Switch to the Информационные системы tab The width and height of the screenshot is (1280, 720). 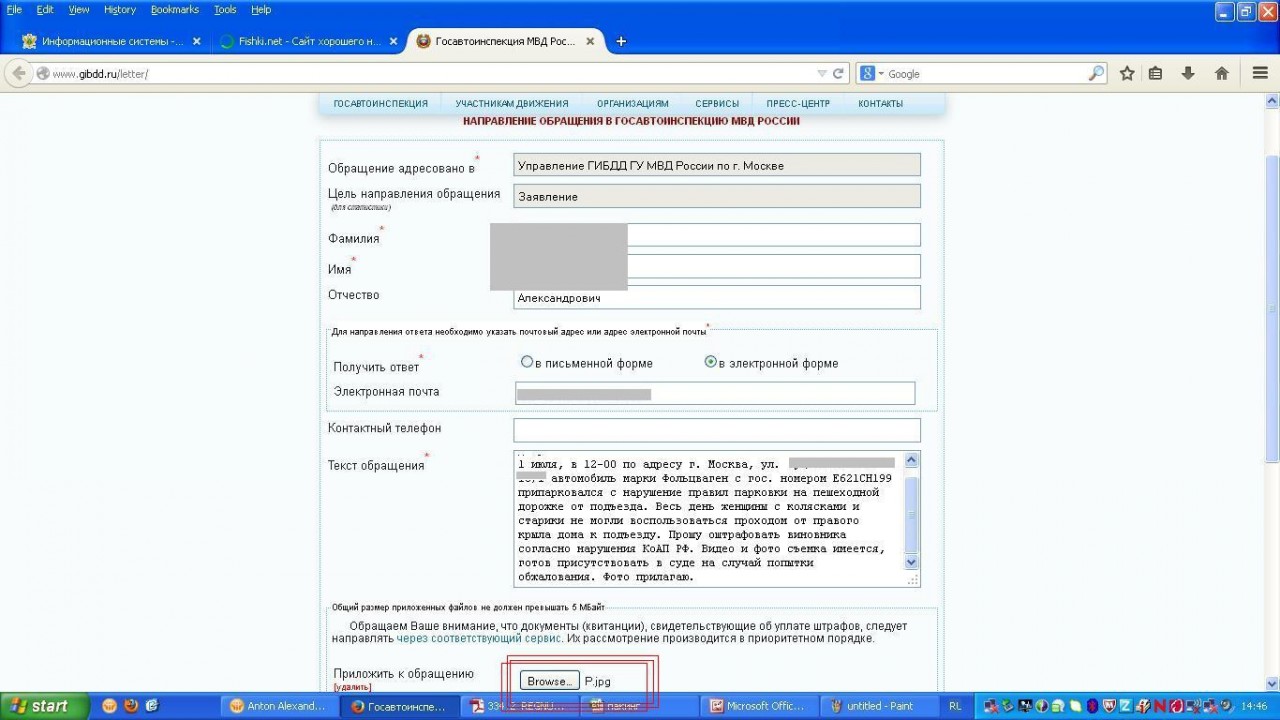(x=110, y=41)
